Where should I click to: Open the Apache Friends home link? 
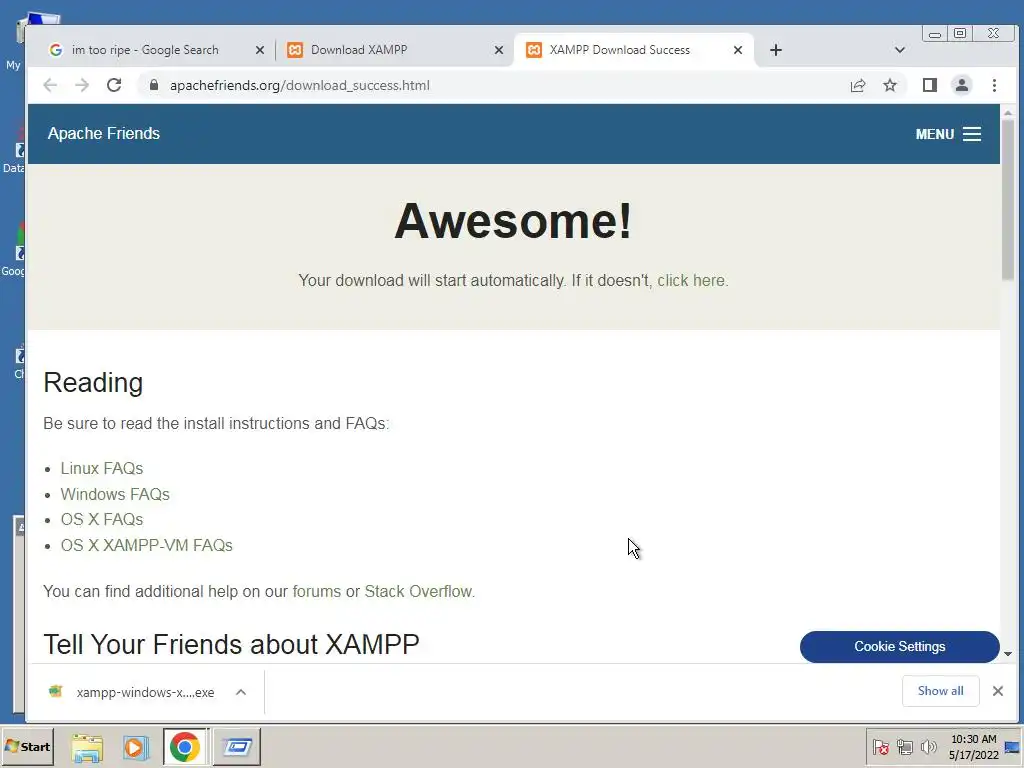104,133
